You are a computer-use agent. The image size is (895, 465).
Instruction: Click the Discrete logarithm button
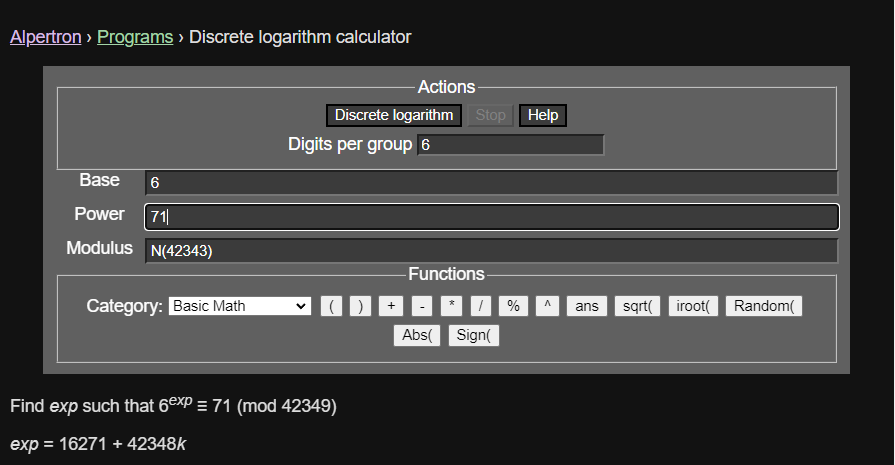[x=394, y=115]
